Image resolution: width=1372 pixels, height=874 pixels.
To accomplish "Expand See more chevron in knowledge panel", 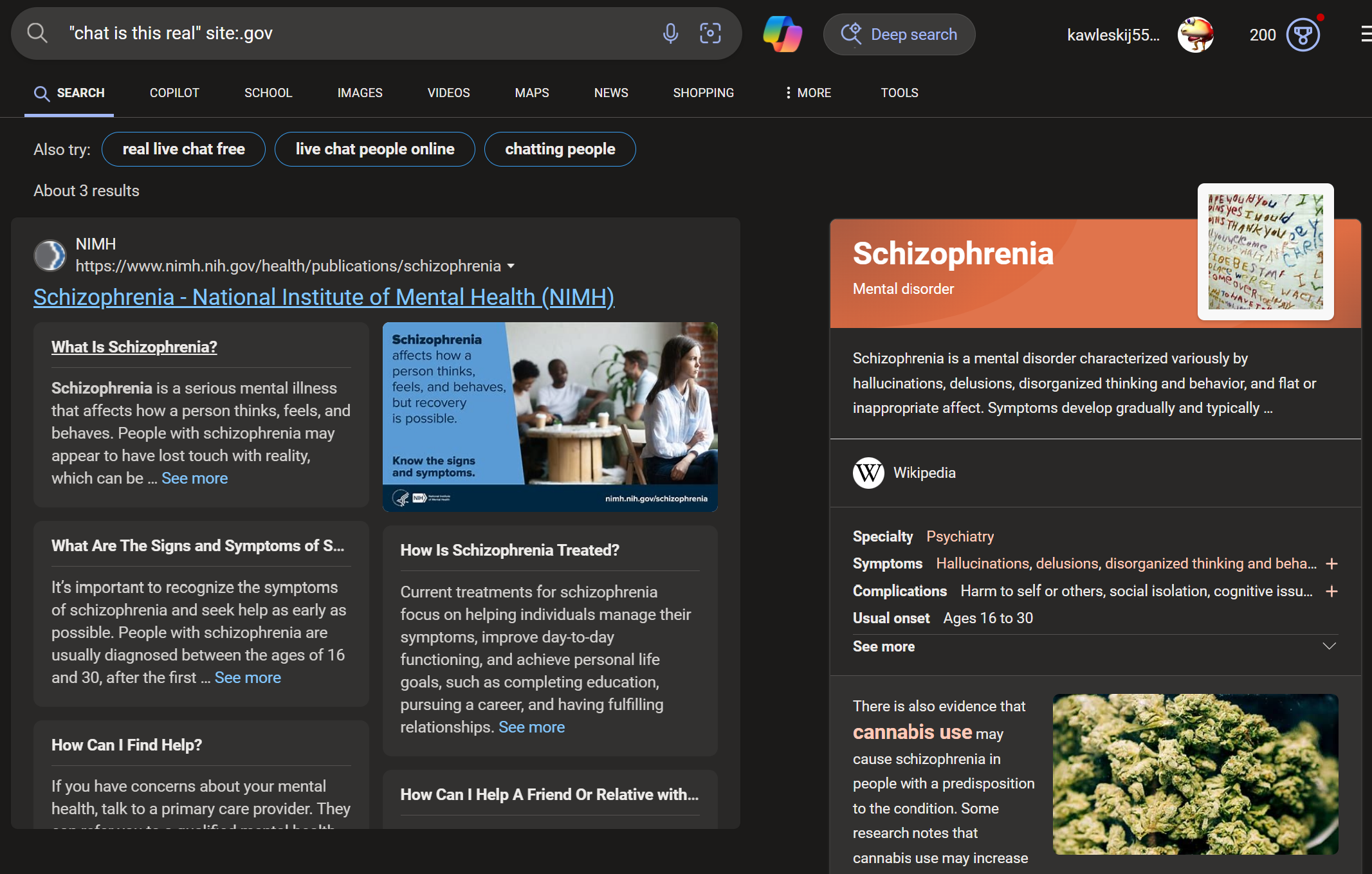I will pos(1329,646).
